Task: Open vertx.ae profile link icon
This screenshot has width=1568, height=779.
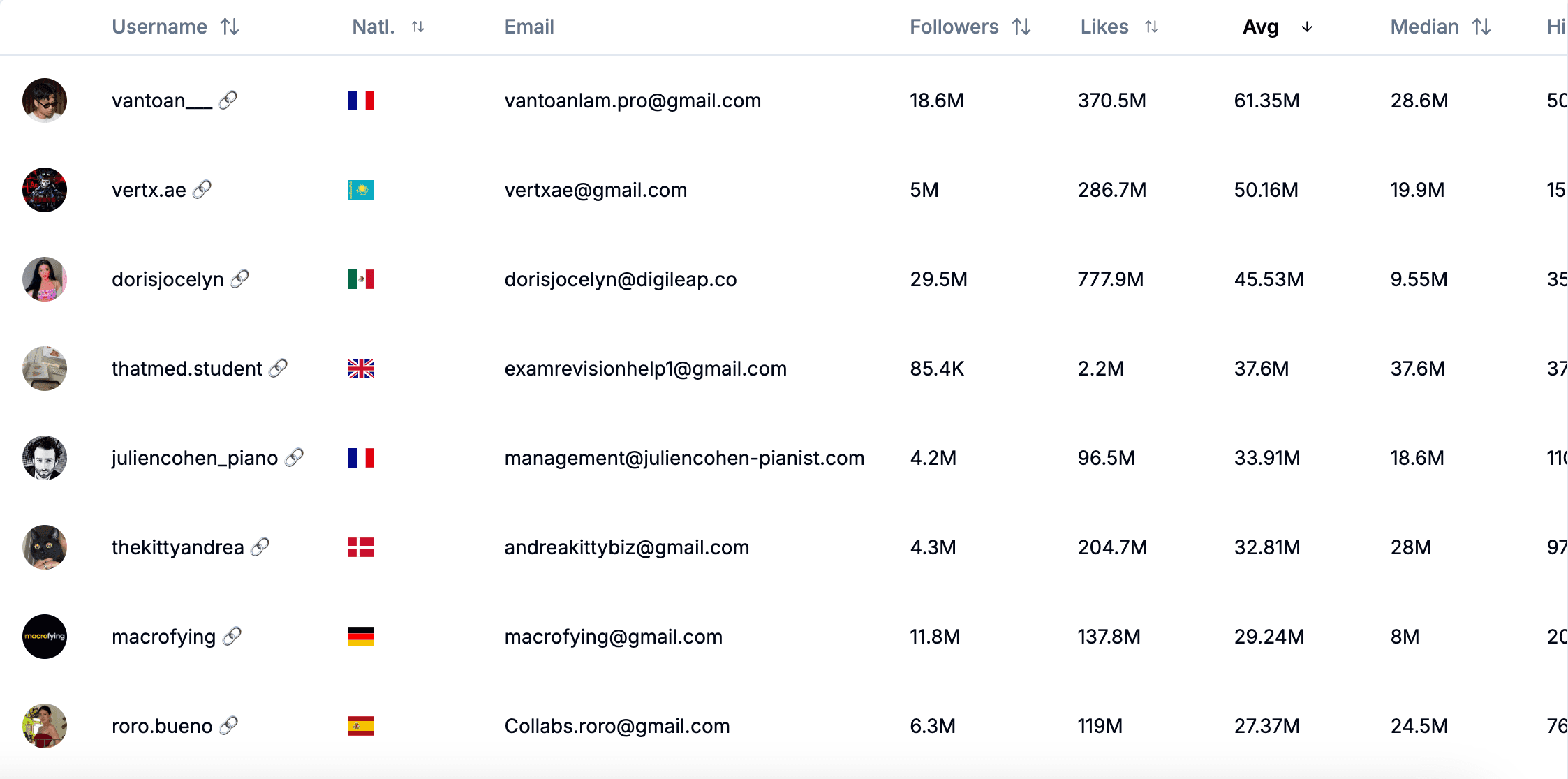Action: [202, 190]
